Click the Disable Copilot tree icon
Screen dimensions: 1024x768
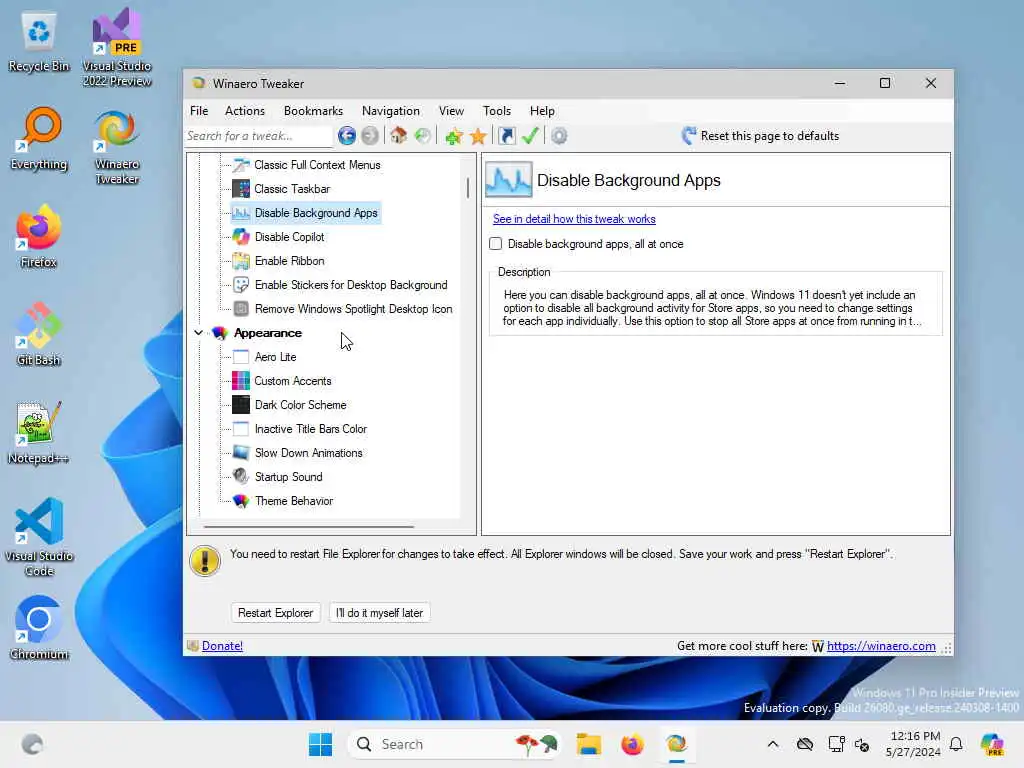[x=241, y=237]
